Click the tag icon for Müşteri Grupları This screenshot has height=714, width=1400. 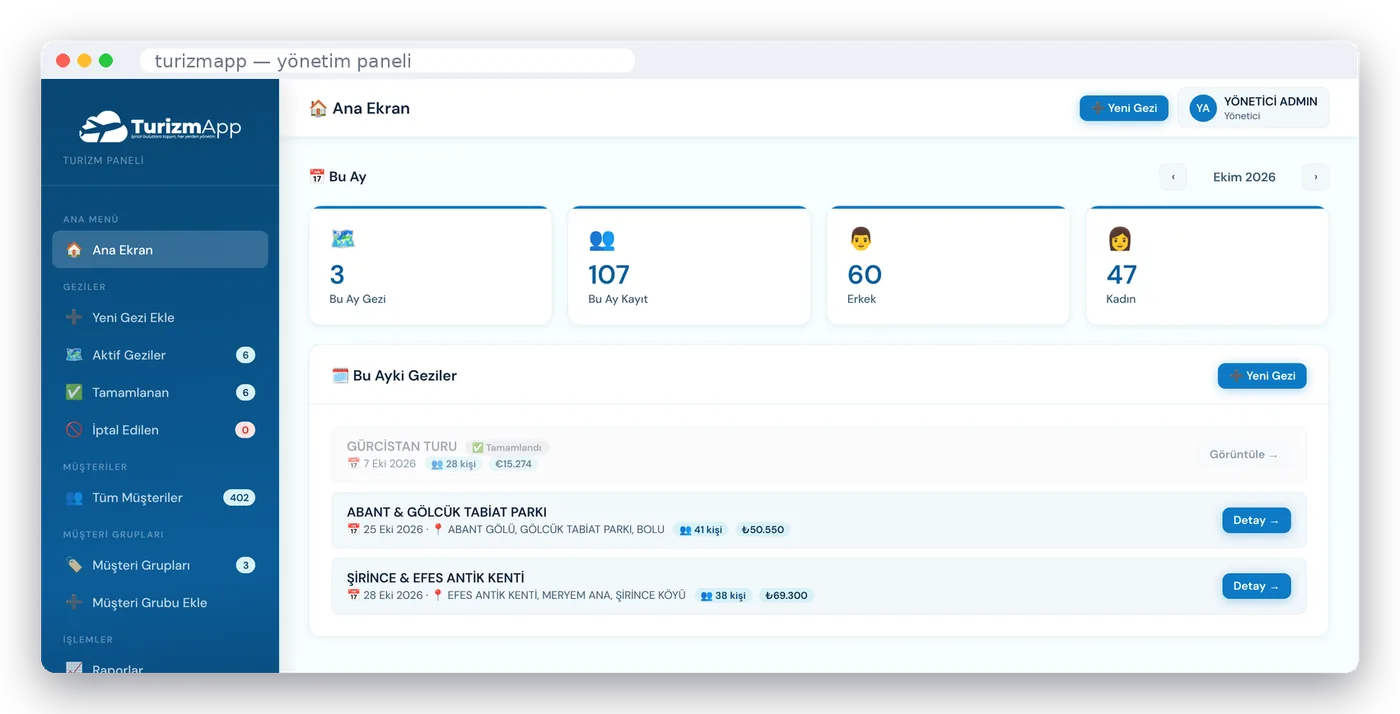(x=74, y=565)
